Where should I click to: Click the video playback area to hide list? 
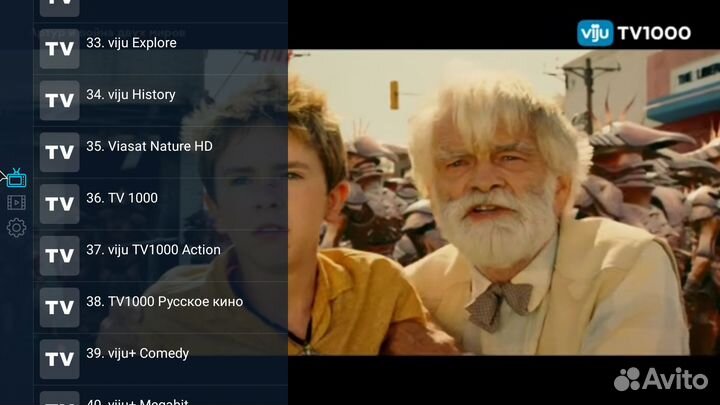click(x=500, y=220)
